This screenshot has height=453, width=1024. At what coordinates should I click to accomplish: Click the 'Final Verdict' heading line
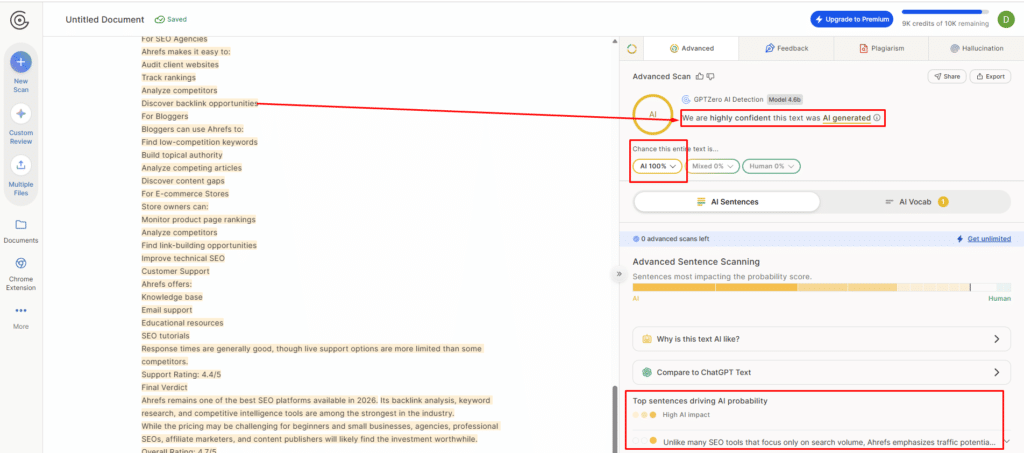click(x=165, y=388)
